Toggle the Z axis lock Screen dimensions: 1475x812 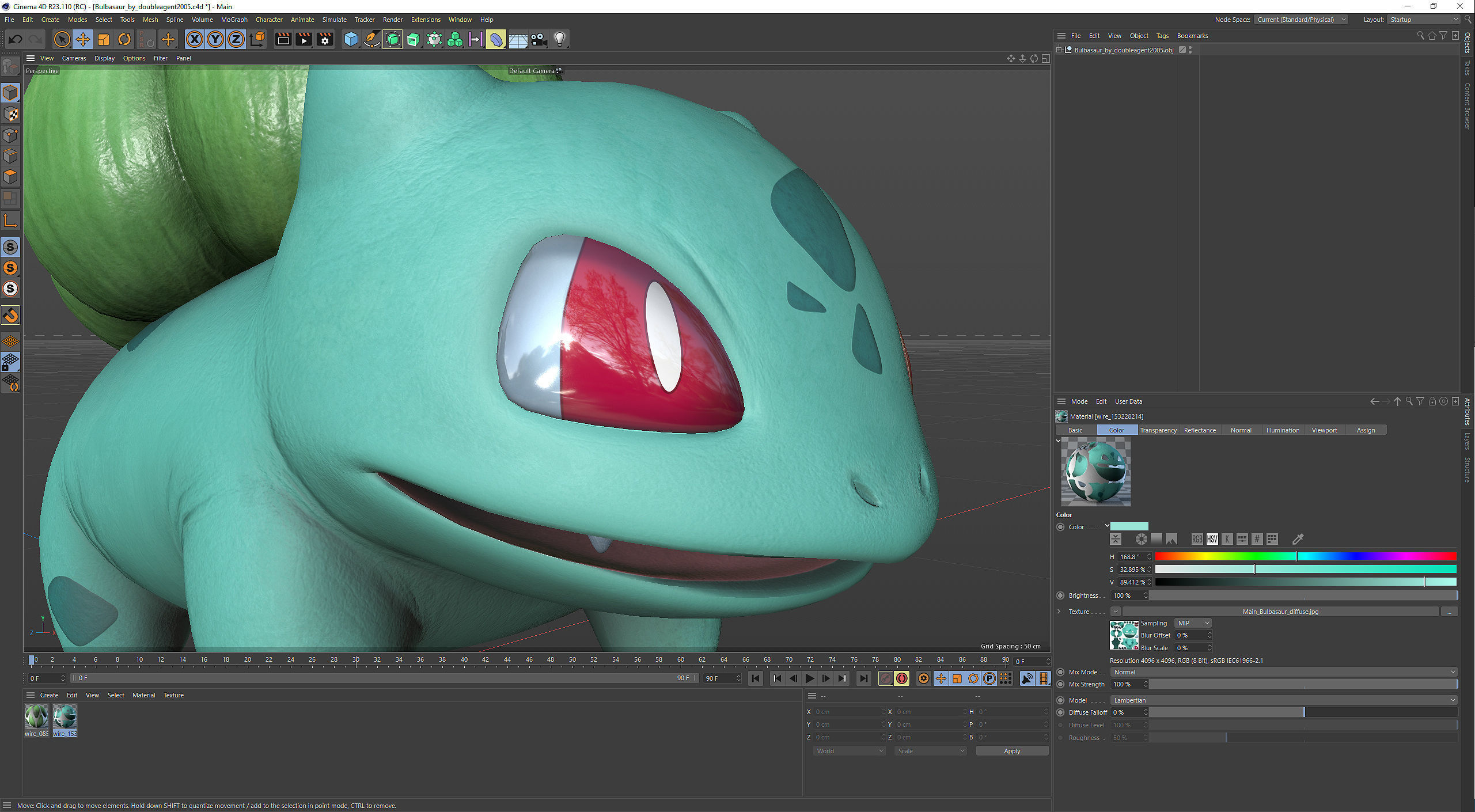[236, 39]
